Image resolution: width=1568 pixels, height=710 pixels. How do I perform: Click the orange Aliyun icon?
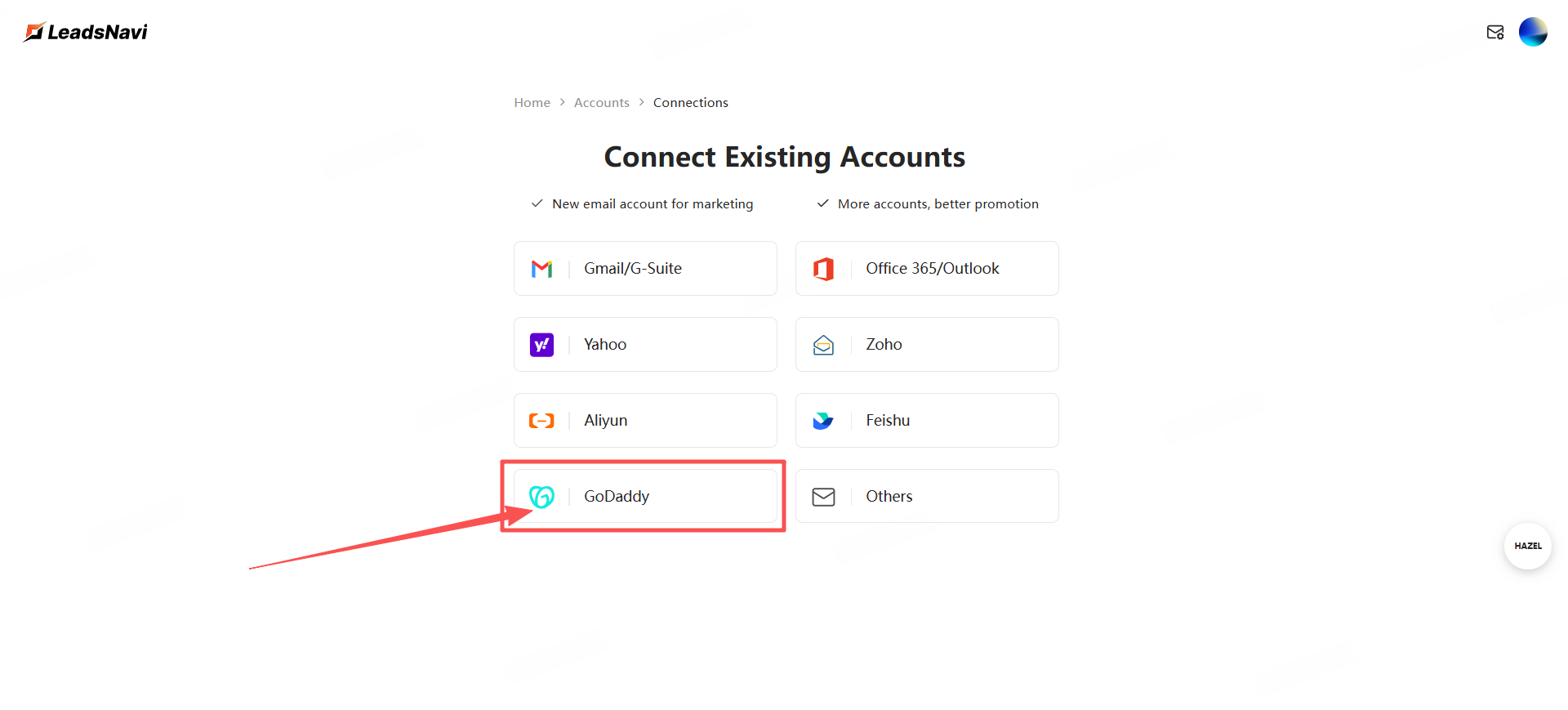[541, 421]
